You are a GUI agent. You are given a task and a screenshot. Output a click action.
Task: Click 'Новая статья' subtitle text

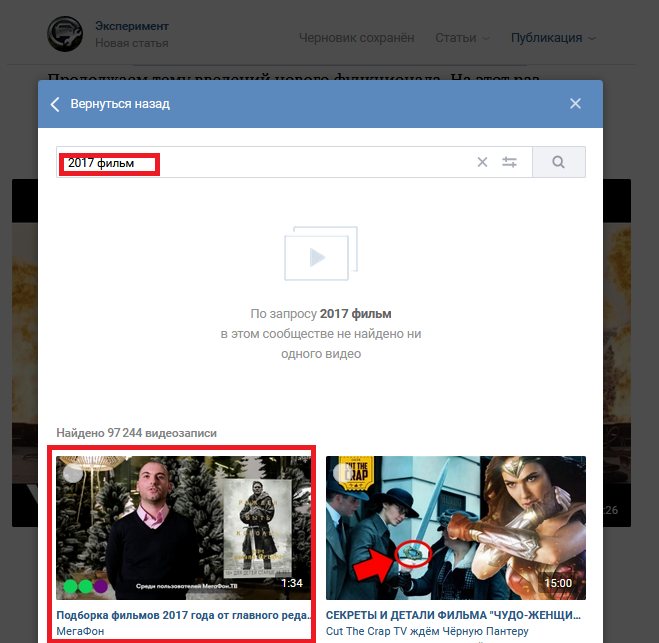(132, 43)
